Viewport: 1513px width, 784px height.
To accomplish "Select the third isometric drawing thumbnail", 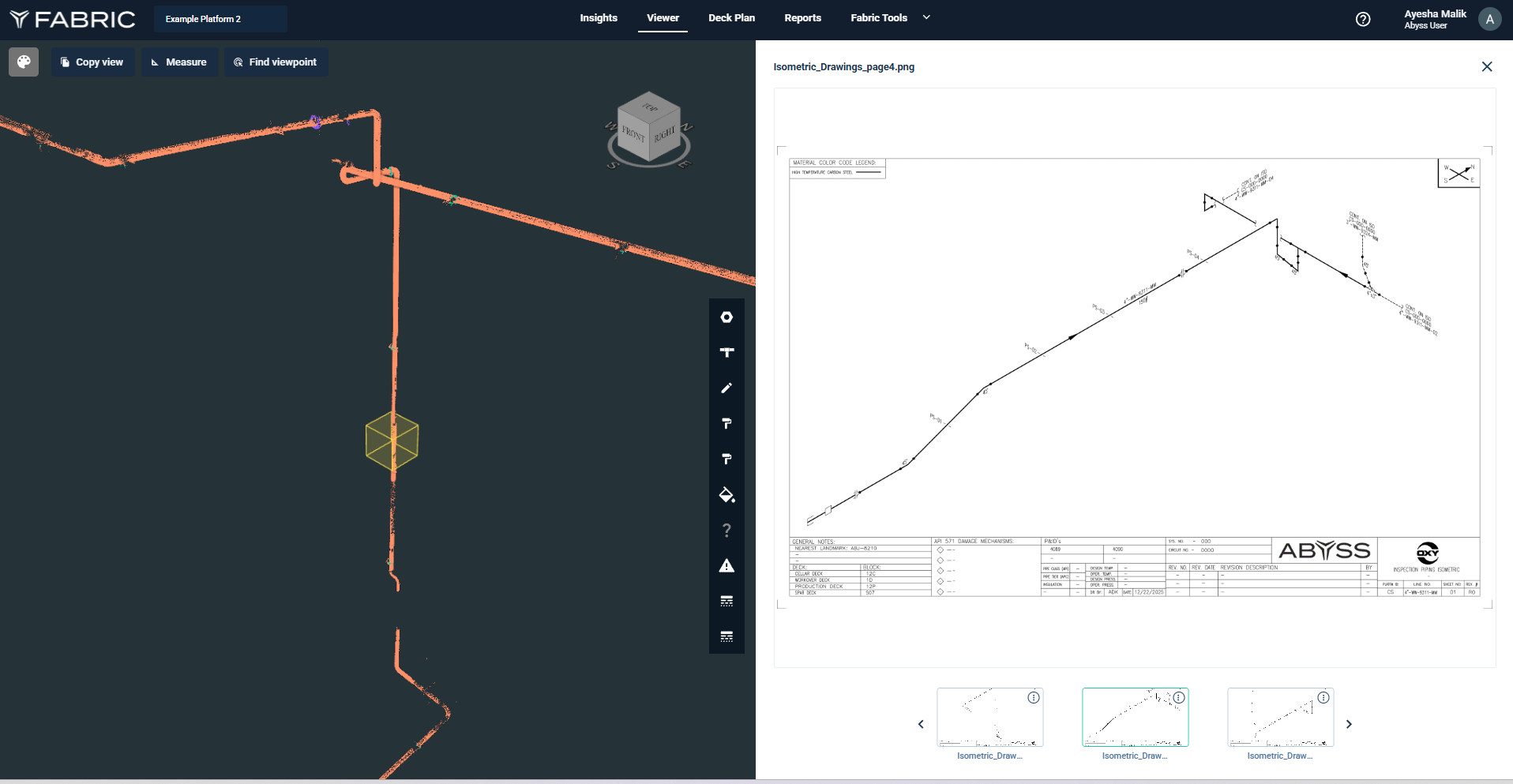I will click(1279, 718).
